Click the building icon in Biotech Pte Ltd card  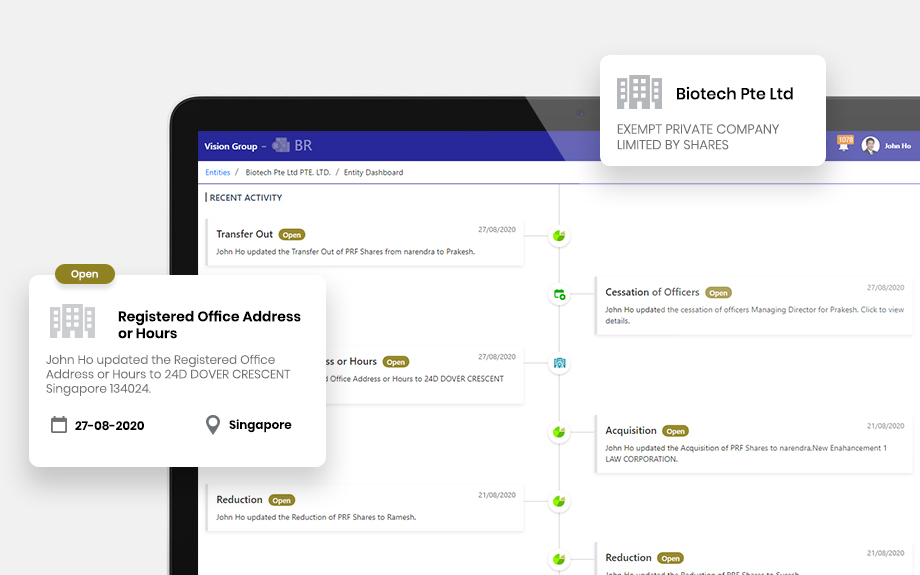point(639,92)
